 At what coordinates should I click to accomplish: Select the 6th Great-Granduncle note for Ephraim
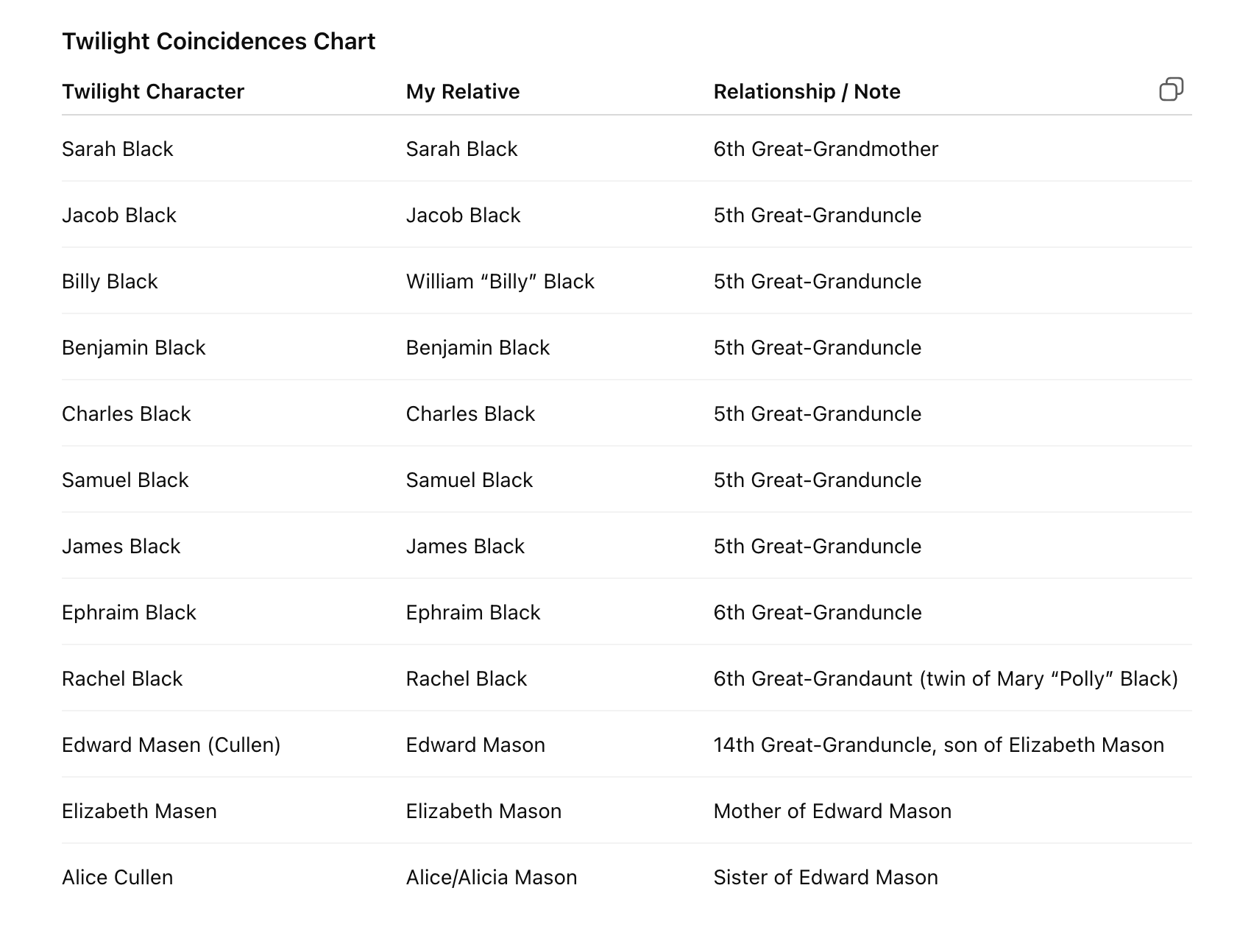coord(817,612)
